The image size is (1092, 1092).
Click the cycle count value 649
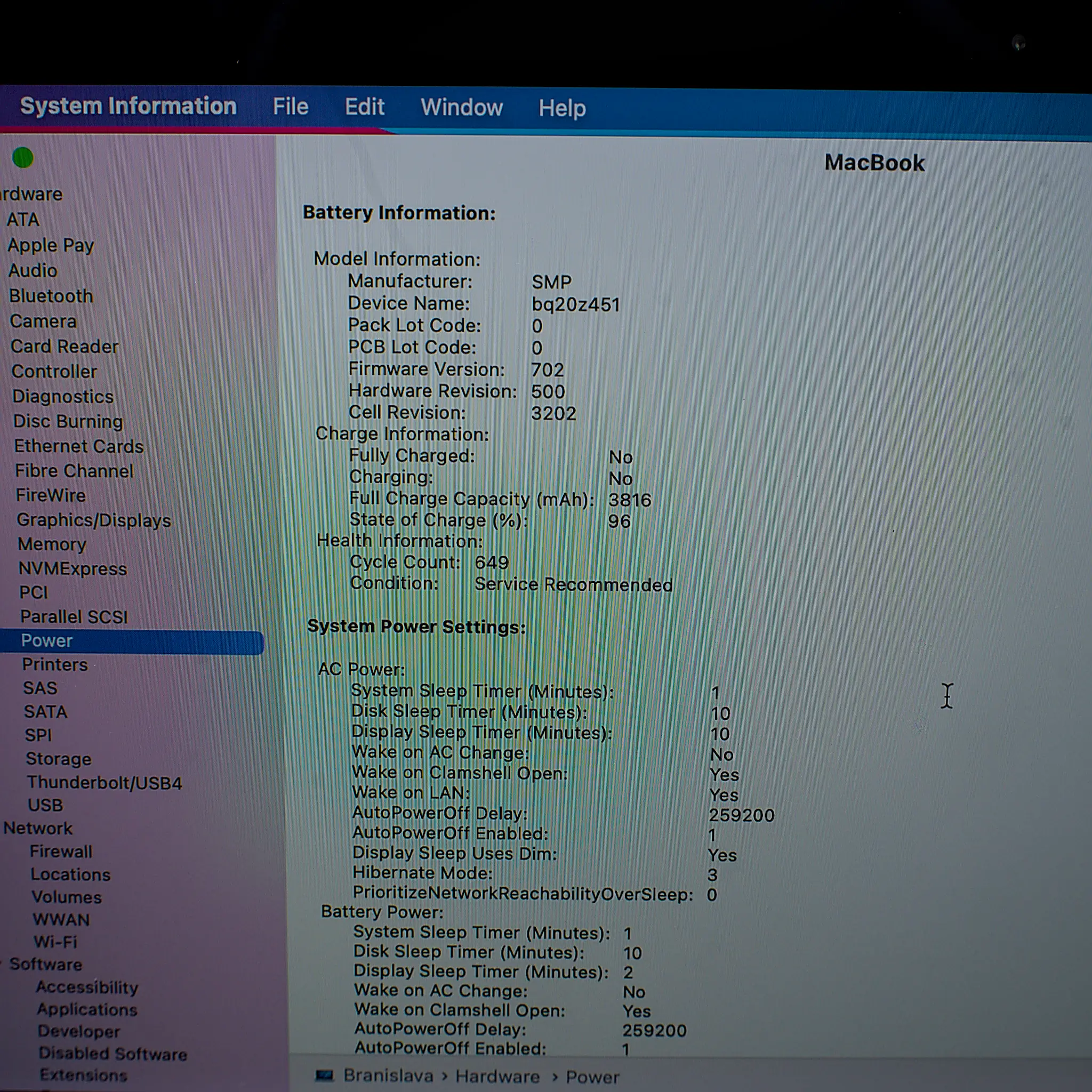tap(492, 563)
